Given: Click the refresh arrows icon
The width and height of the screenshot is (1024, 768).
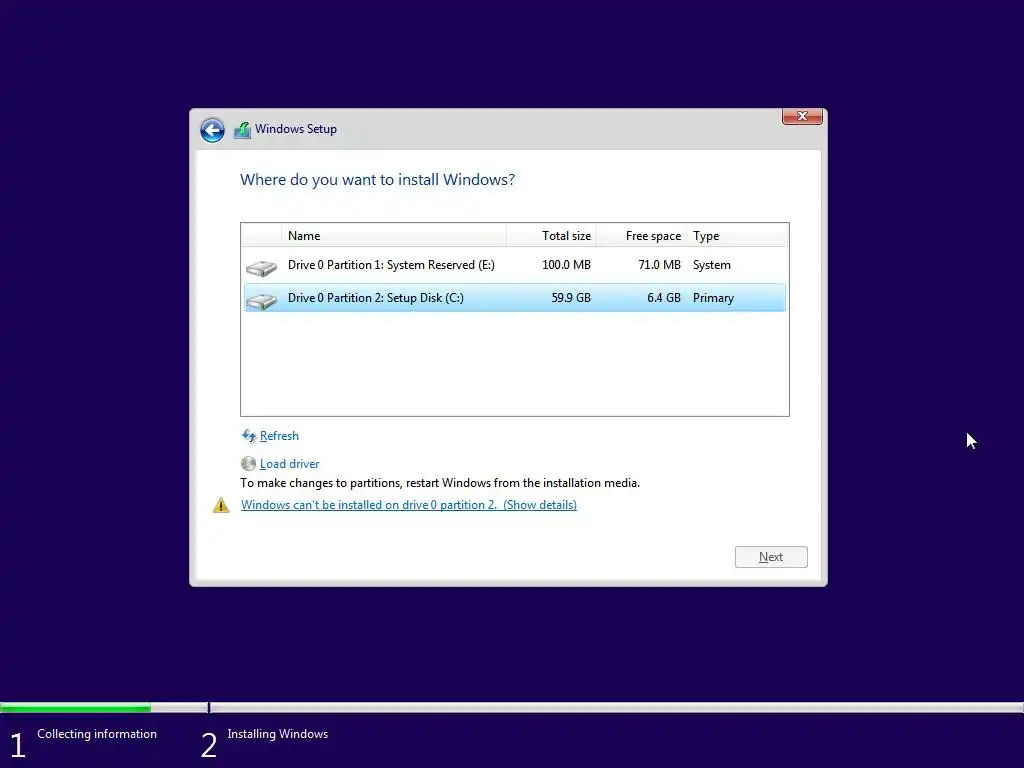Looking at the screenshot, I should [x=249, y=436].
